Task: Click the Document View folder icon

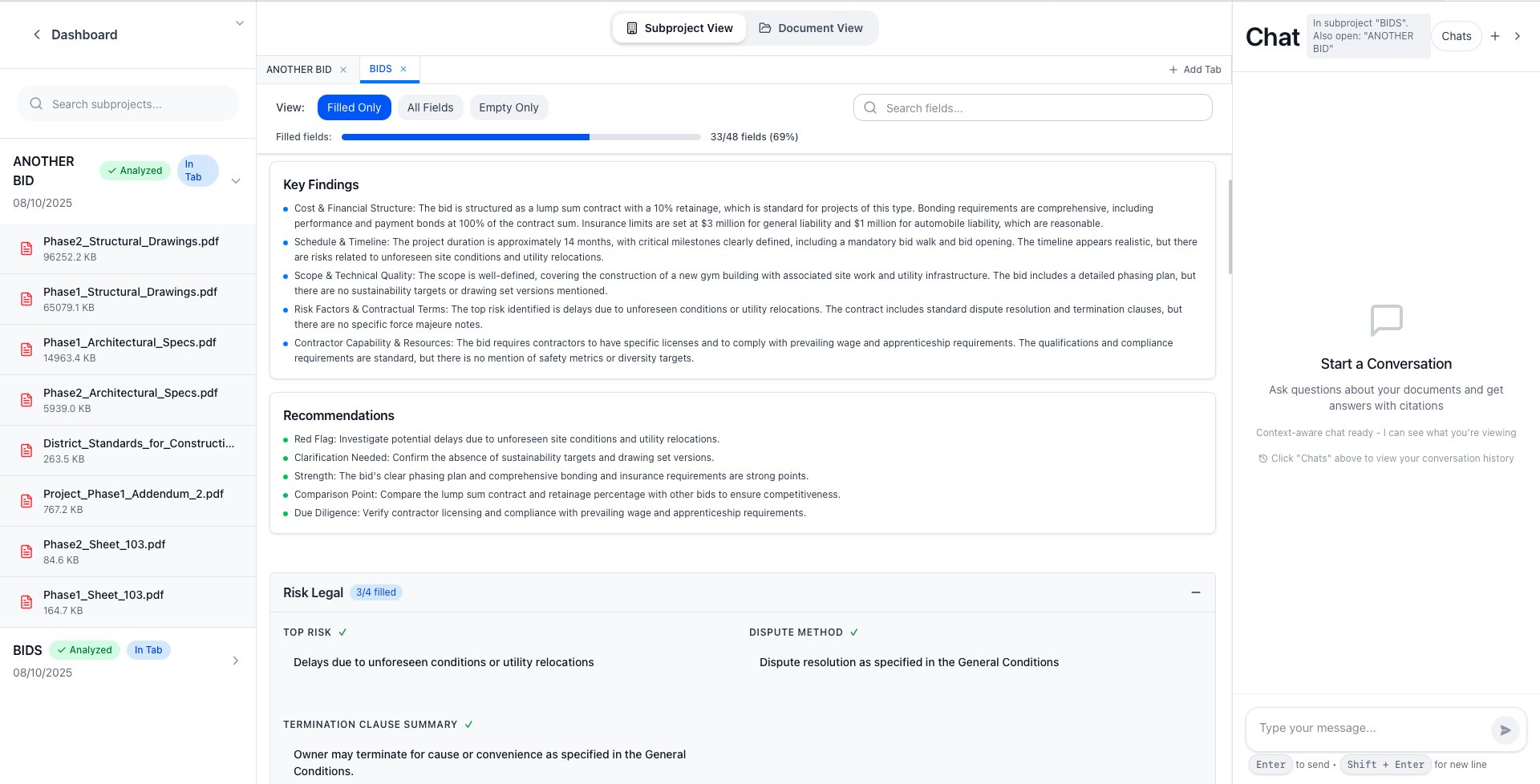Action: (x=764, y=27)
